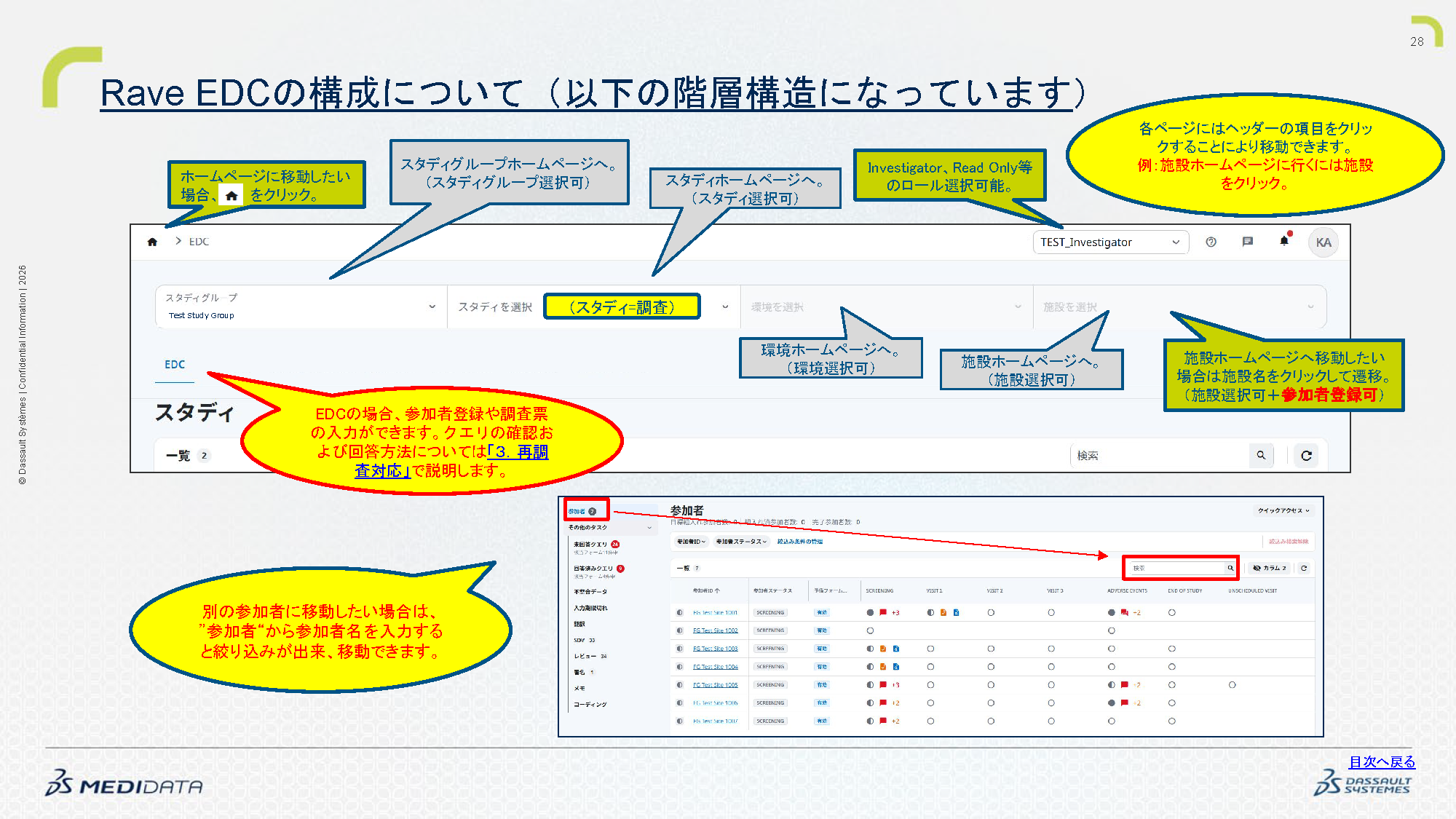Open 入力期限切れ in the task sidebar
1456x819 pixels.
pos(590,608)
